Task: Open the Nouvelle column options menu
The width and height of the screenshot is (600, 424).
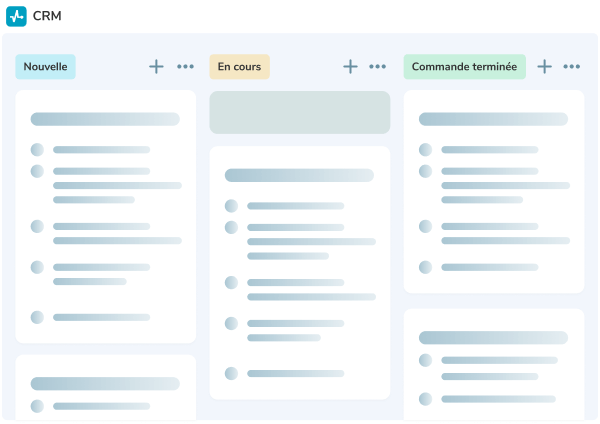Action: point(185,67)
